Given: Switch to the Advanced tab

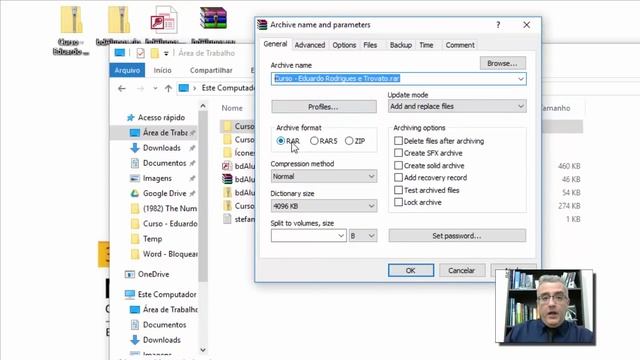Looking at the screenshot, I should point(310,45).
